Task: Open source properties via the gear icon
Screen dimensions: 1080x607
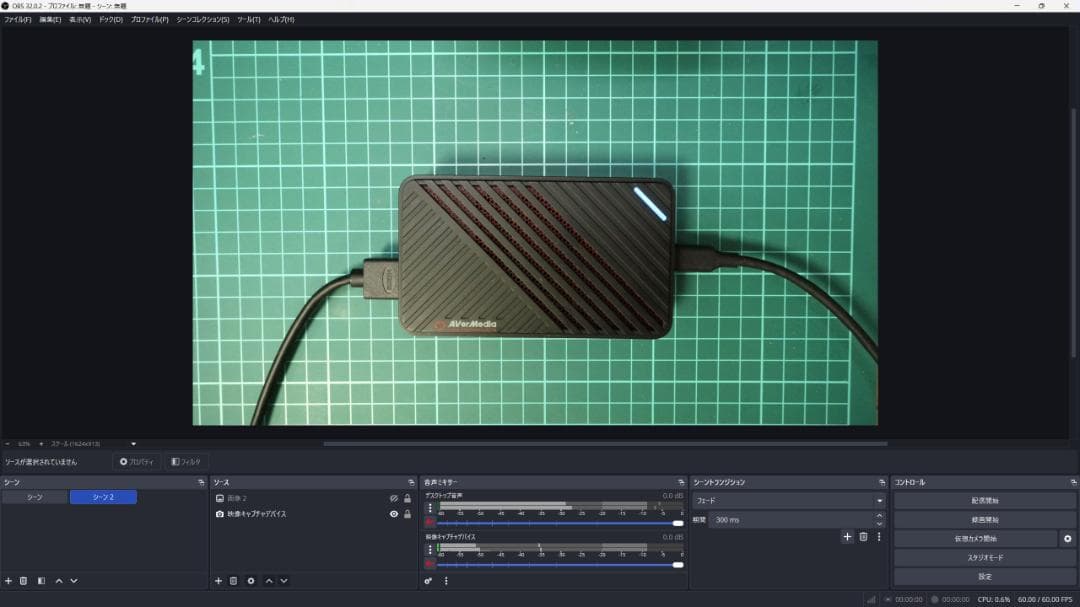Action: pyautogui.click(x=251, y=580)
